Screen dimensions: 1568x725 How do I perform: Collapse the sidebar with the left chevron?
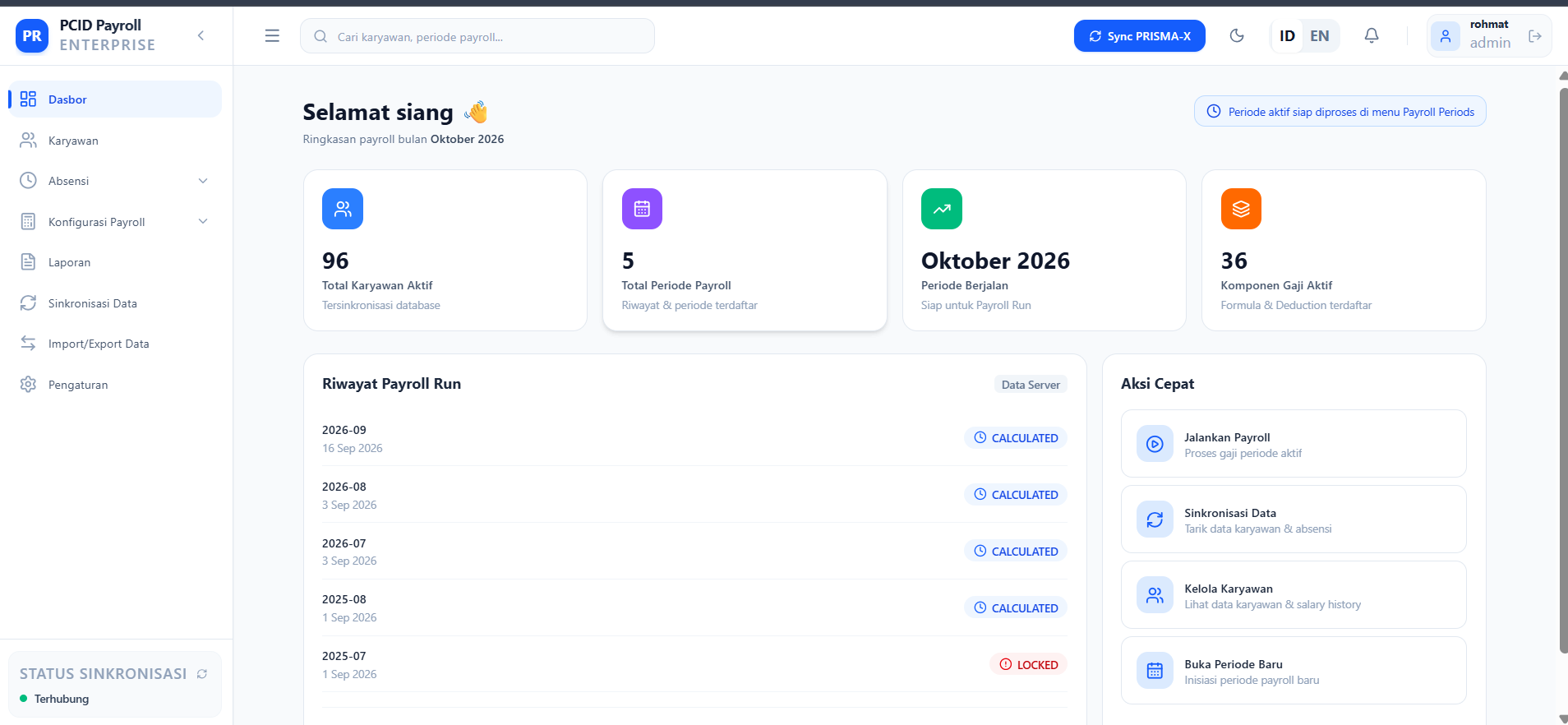(x=201, y=35)
